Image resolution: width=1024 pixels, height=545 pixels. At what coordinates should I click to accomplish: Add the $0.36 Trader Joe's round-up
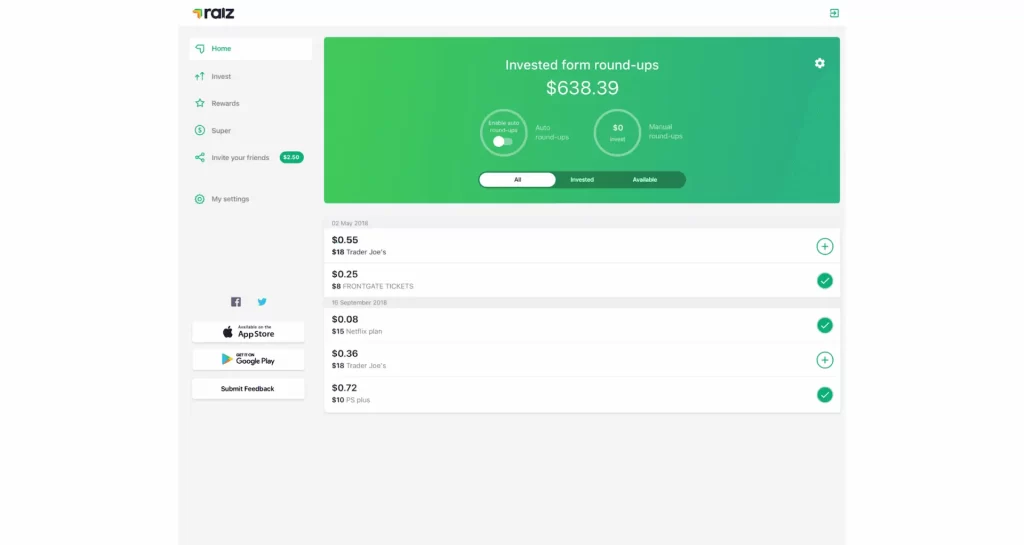click(825, 360)
